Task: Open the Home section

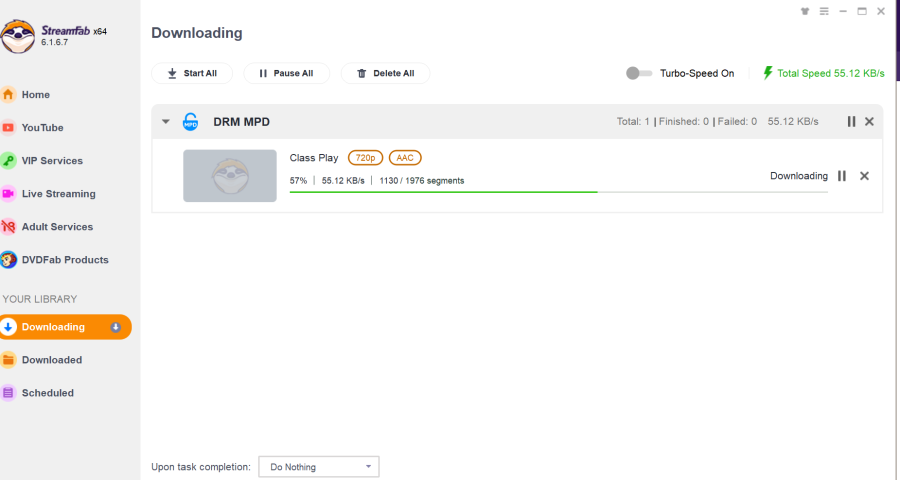Action: click(36, 95)
